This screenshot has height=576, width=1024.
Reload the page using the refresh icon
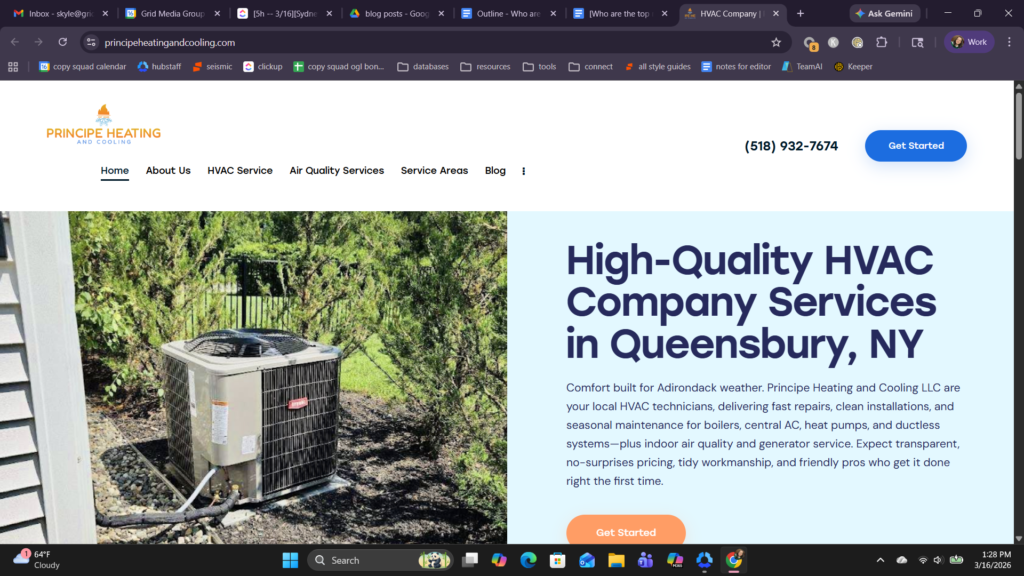(x=63, y=42)
